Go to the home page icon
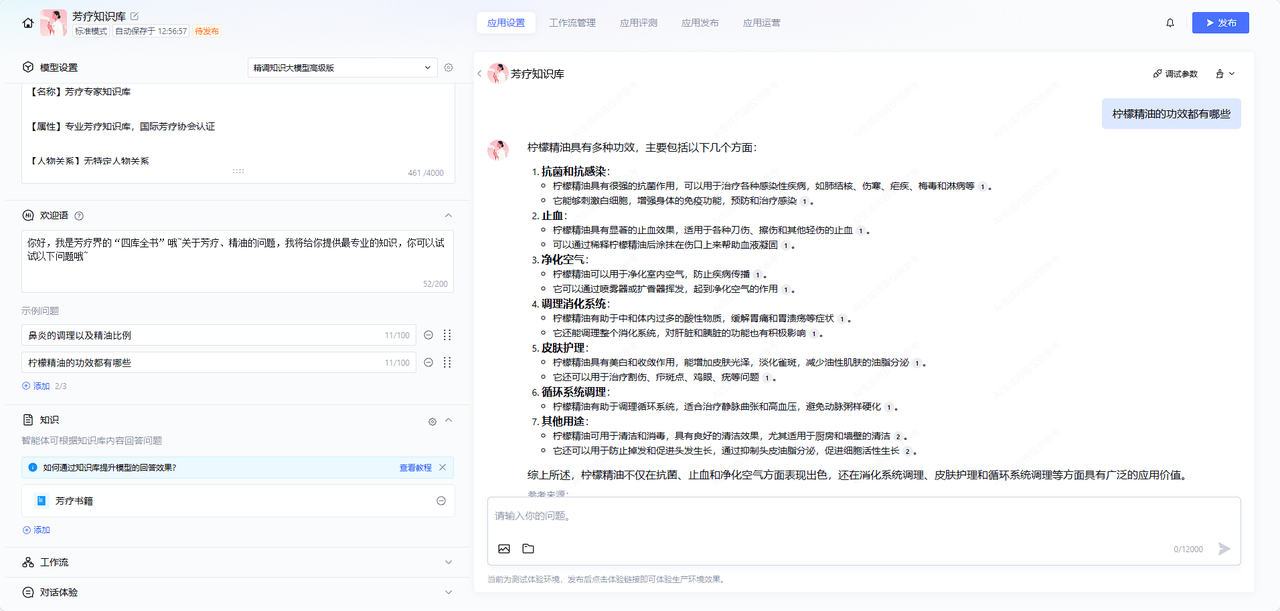 (x=27, y=22)
